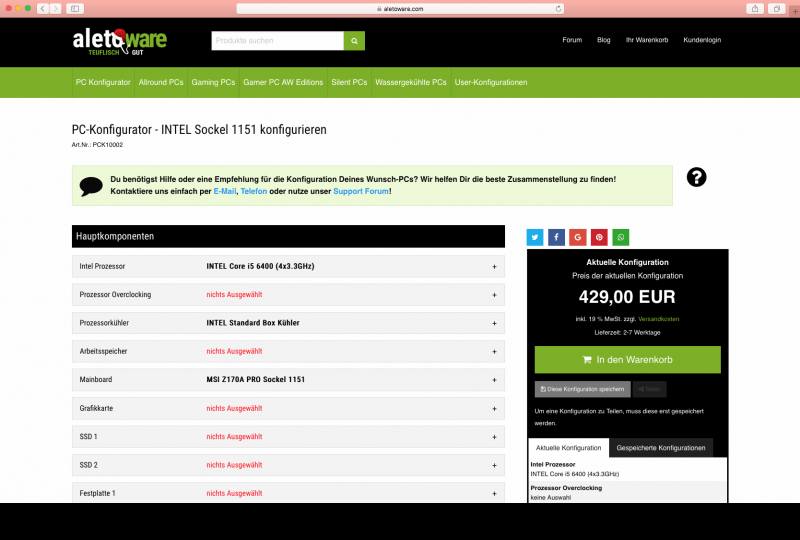Show all Safari tabs
Viewport: 800px width, 540px height.
point(777,9)
